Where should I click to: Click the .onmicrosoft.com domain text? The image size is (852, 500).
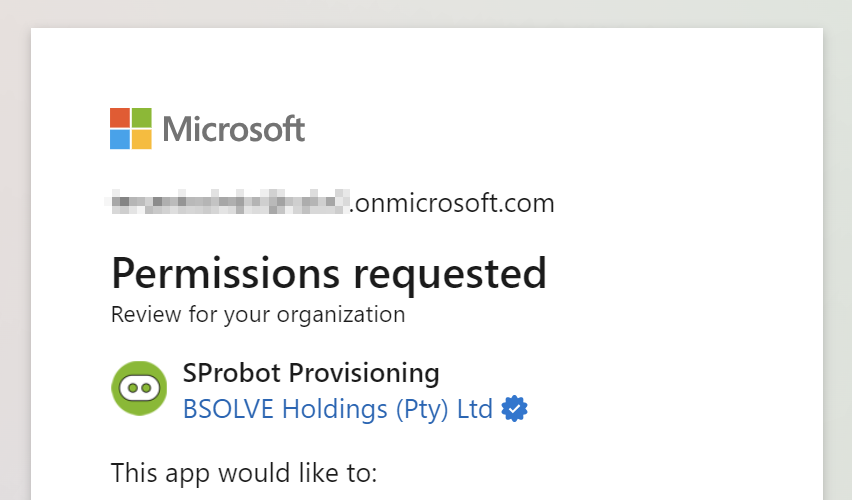click(452, 203)
